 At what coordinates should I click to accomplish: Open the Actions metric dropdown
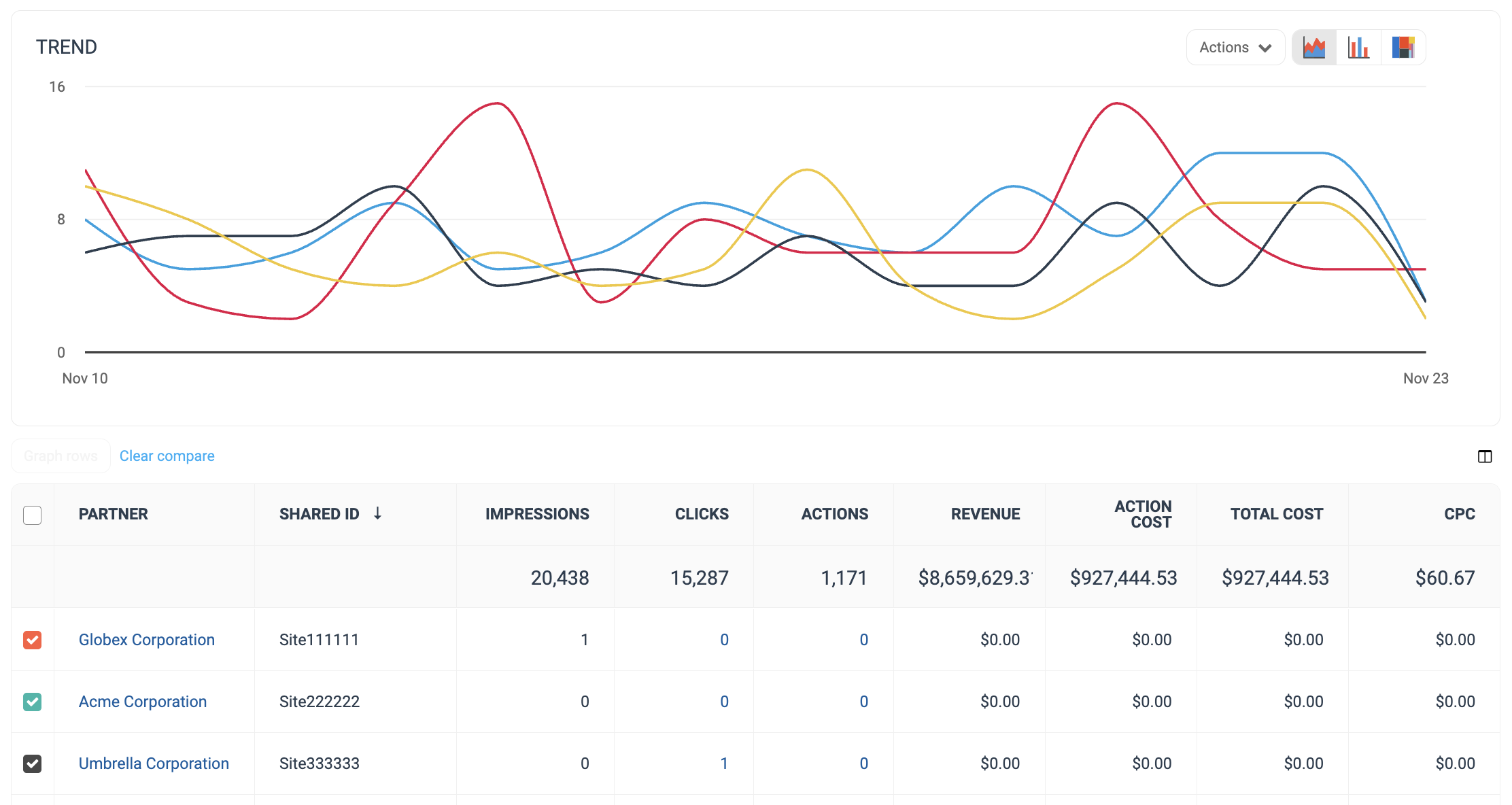tap(1235, 48)
